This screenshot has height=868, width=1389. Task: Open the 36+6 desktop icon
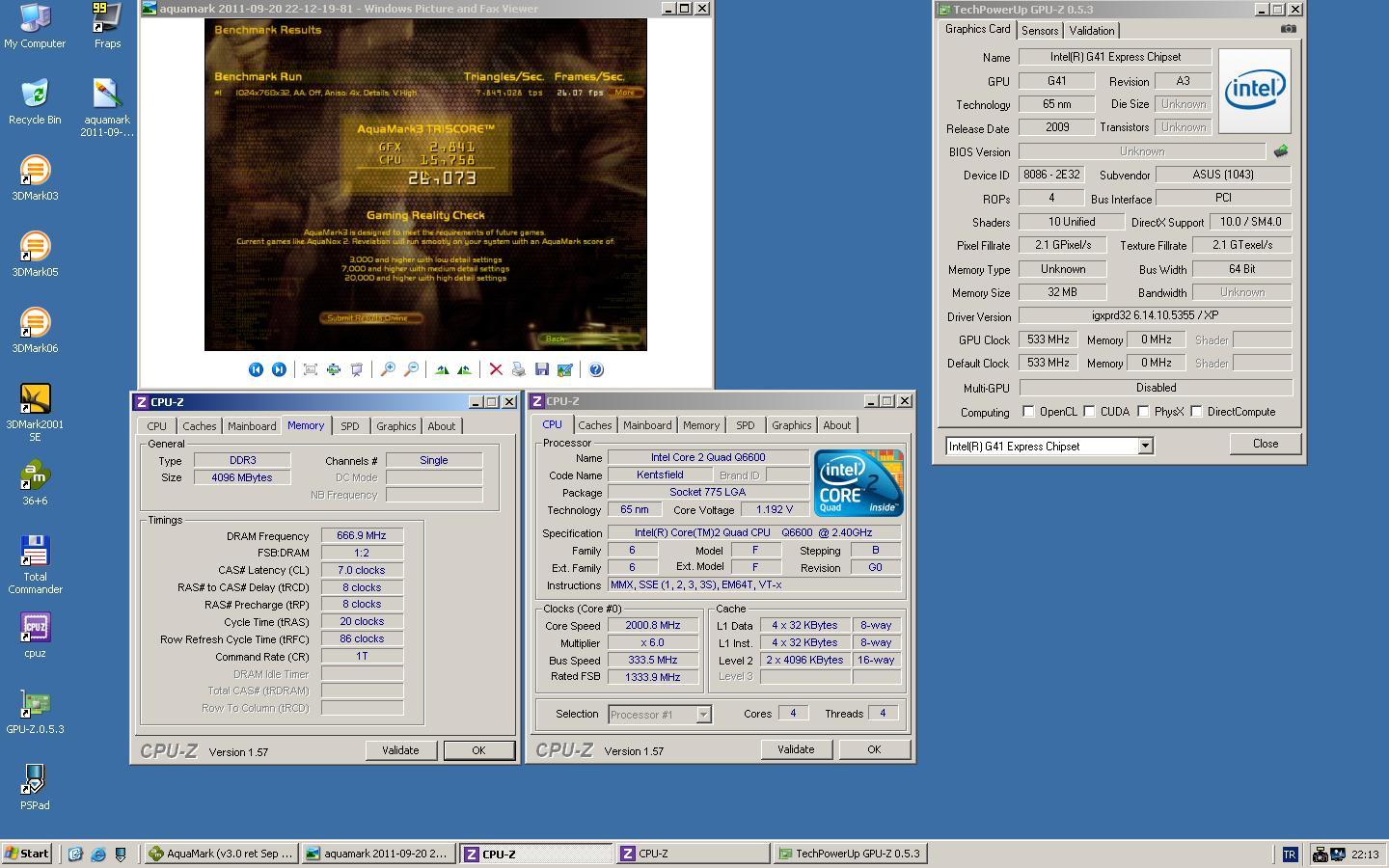pos(35,483)
